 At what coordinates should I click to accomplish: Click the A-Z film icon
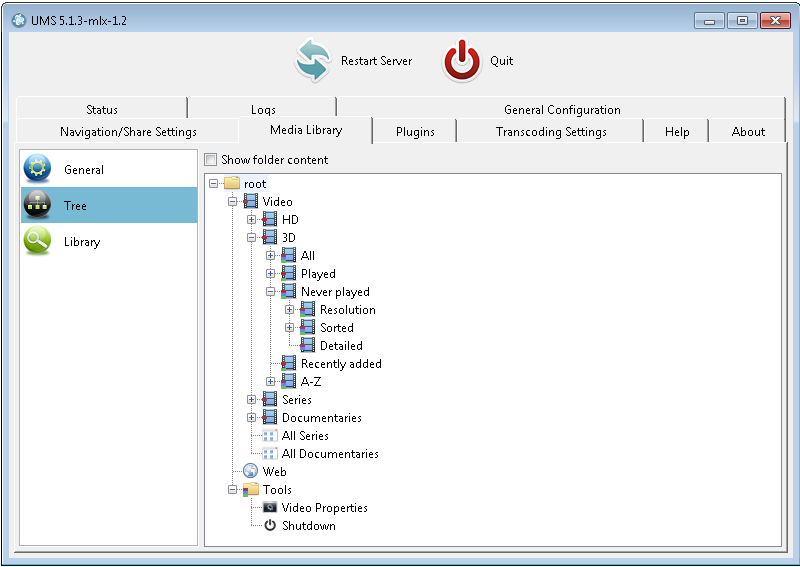click(x=288, y=381)
